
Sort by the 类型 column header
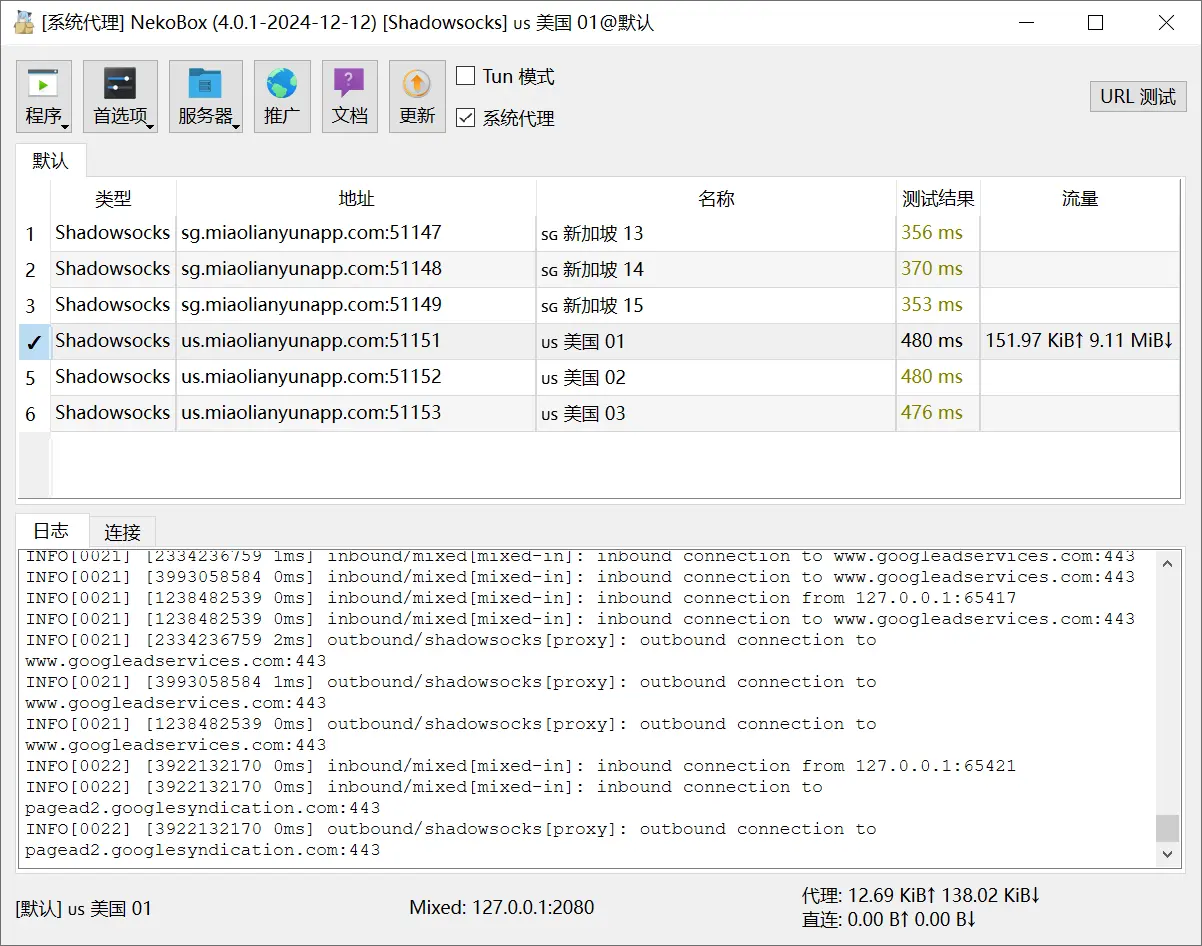click(x=113, y=198)
